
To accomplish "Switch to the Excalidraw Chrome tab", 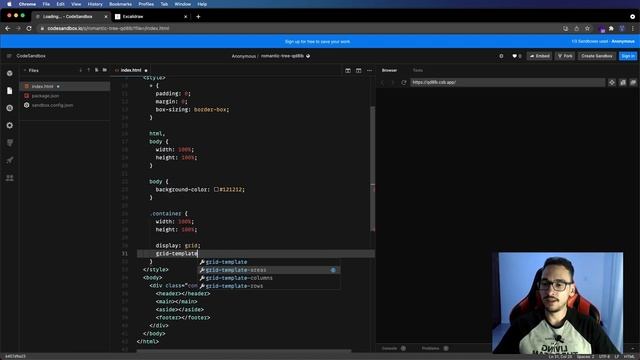I will click(x=151, y=17).
